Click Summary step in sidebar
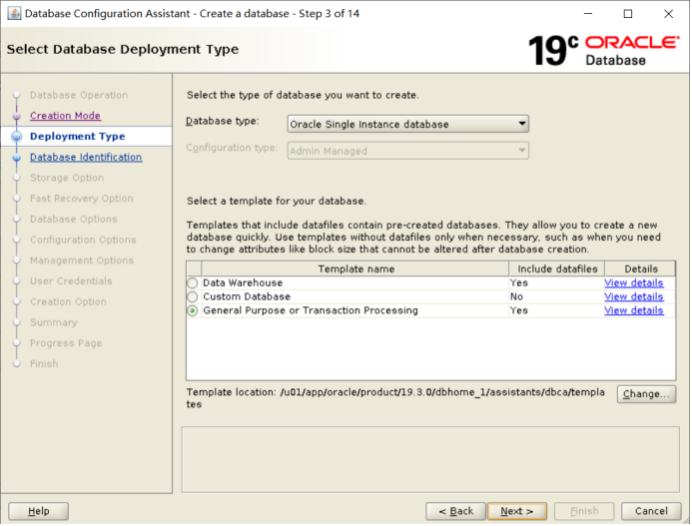Viewport: 692px width, 526px height. point(54,323)
